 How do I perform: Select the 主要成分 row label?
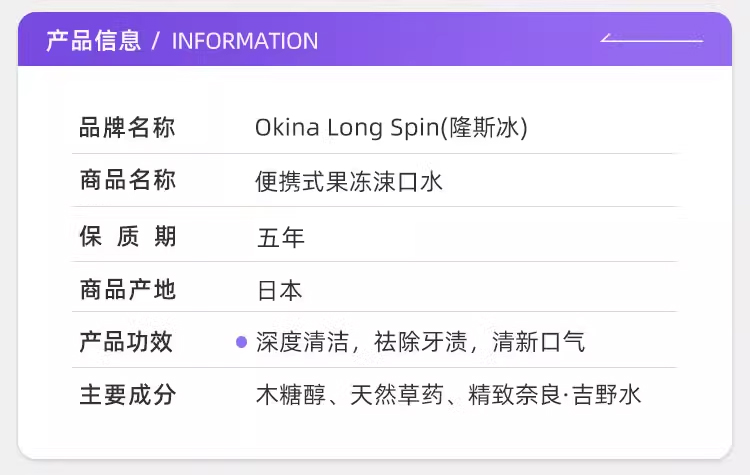[128, 395]
